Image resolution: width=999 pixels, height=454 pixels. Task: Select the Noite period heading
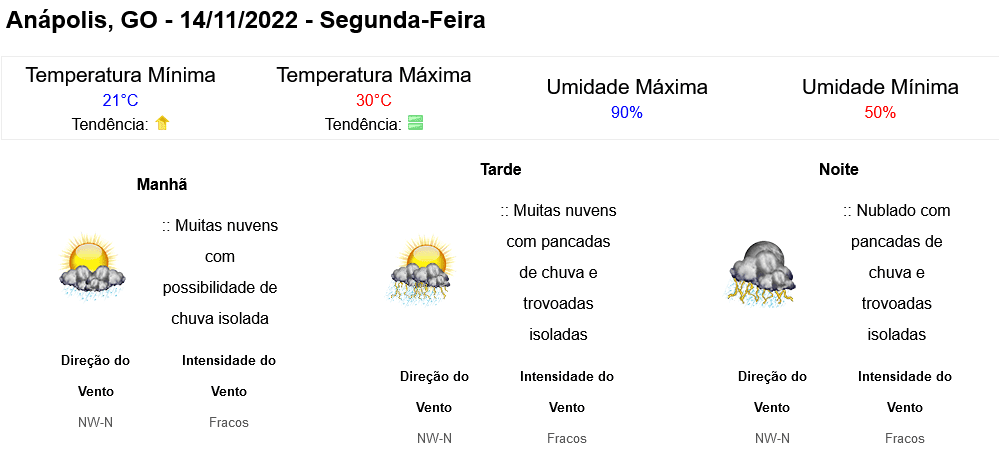coord(838,170)
